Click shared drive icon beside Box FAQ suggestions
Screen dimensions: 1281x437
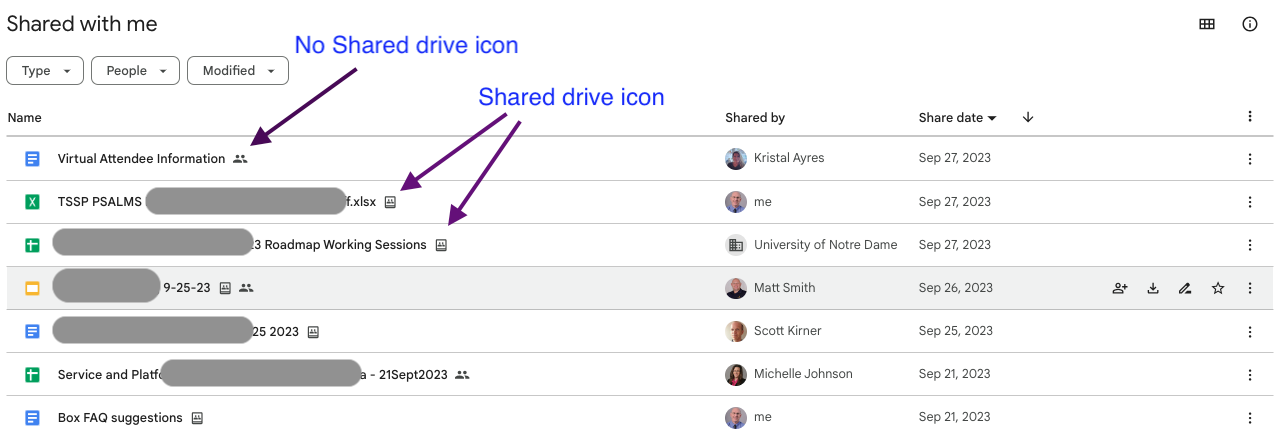click(x=197, y=418)
